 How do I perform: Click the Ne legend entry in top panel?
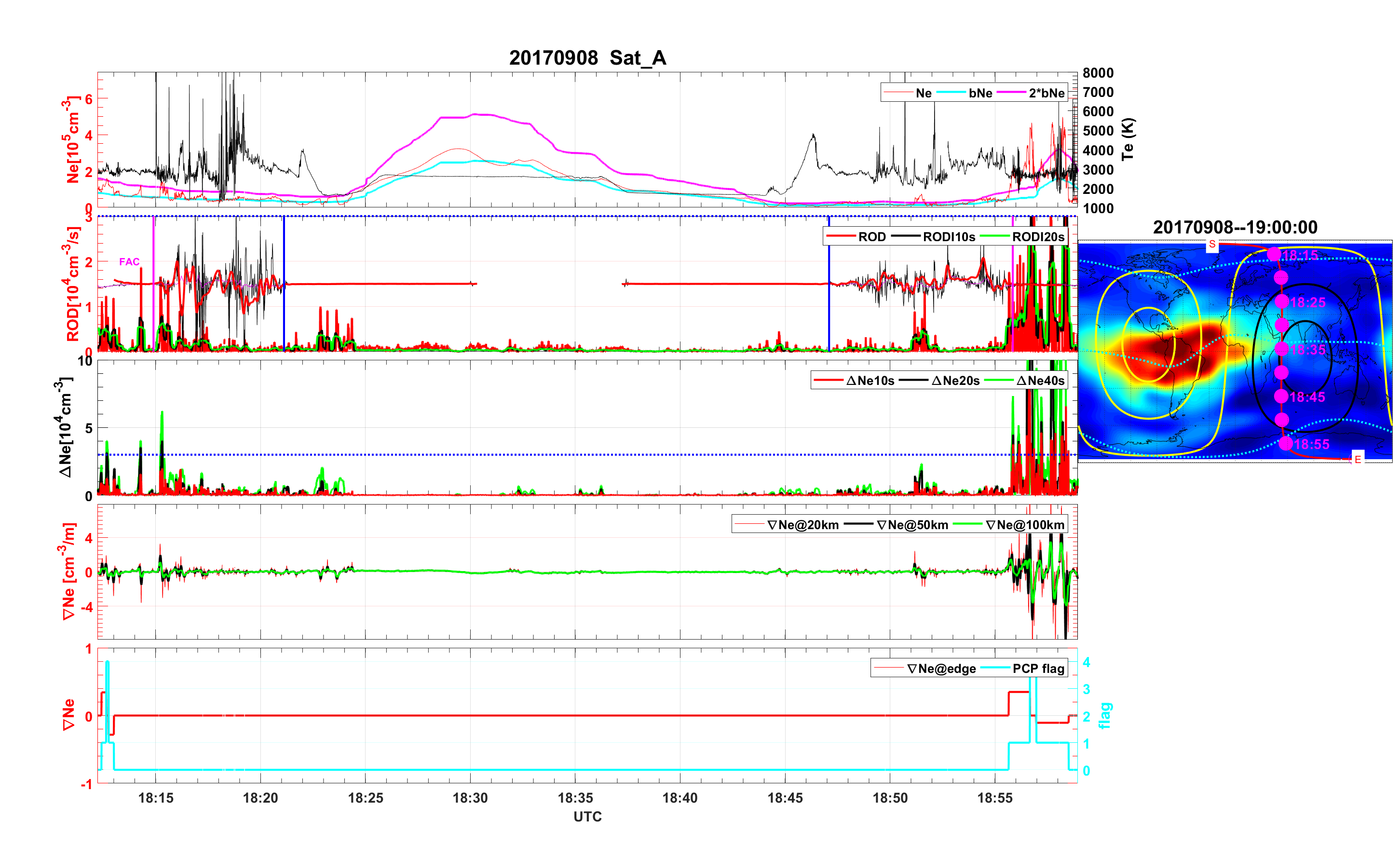pyautogui.click(x=924, y=93)
